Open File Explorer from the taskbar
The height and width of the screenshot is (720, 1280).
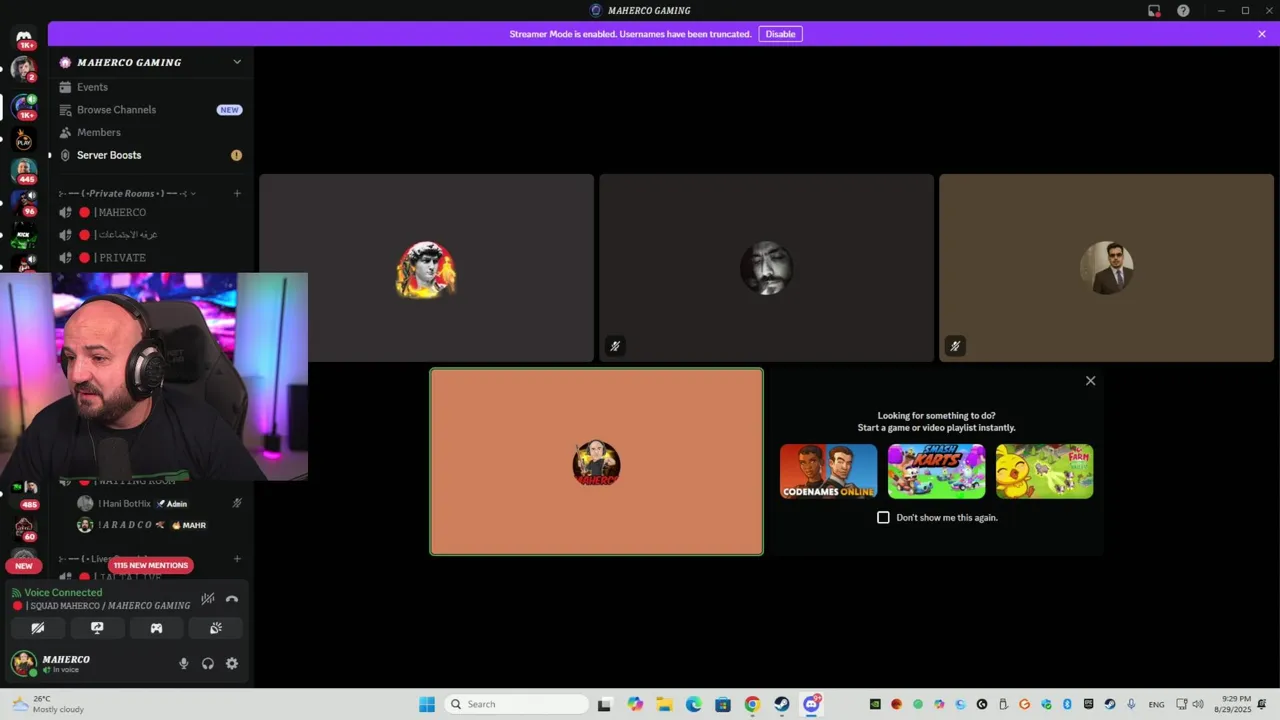(x=664, y=704)
